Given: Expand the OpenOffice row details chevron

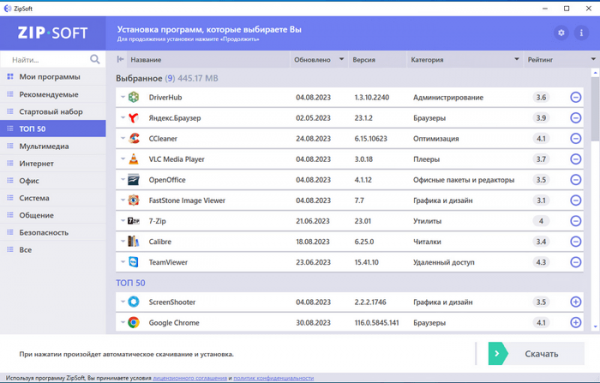Looking at the screenshot, I should click(123, 179).
